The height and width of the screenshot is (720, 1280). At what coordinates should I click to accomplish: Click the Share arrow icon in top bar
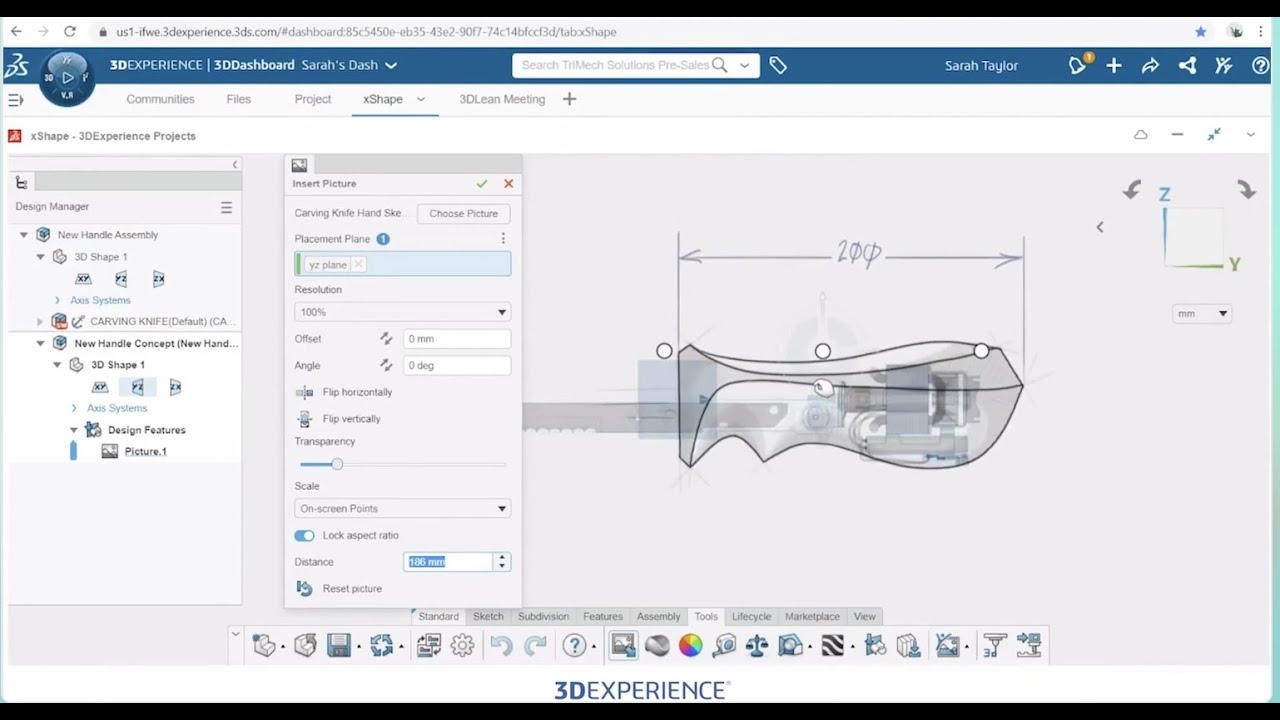coord(1150,65)
